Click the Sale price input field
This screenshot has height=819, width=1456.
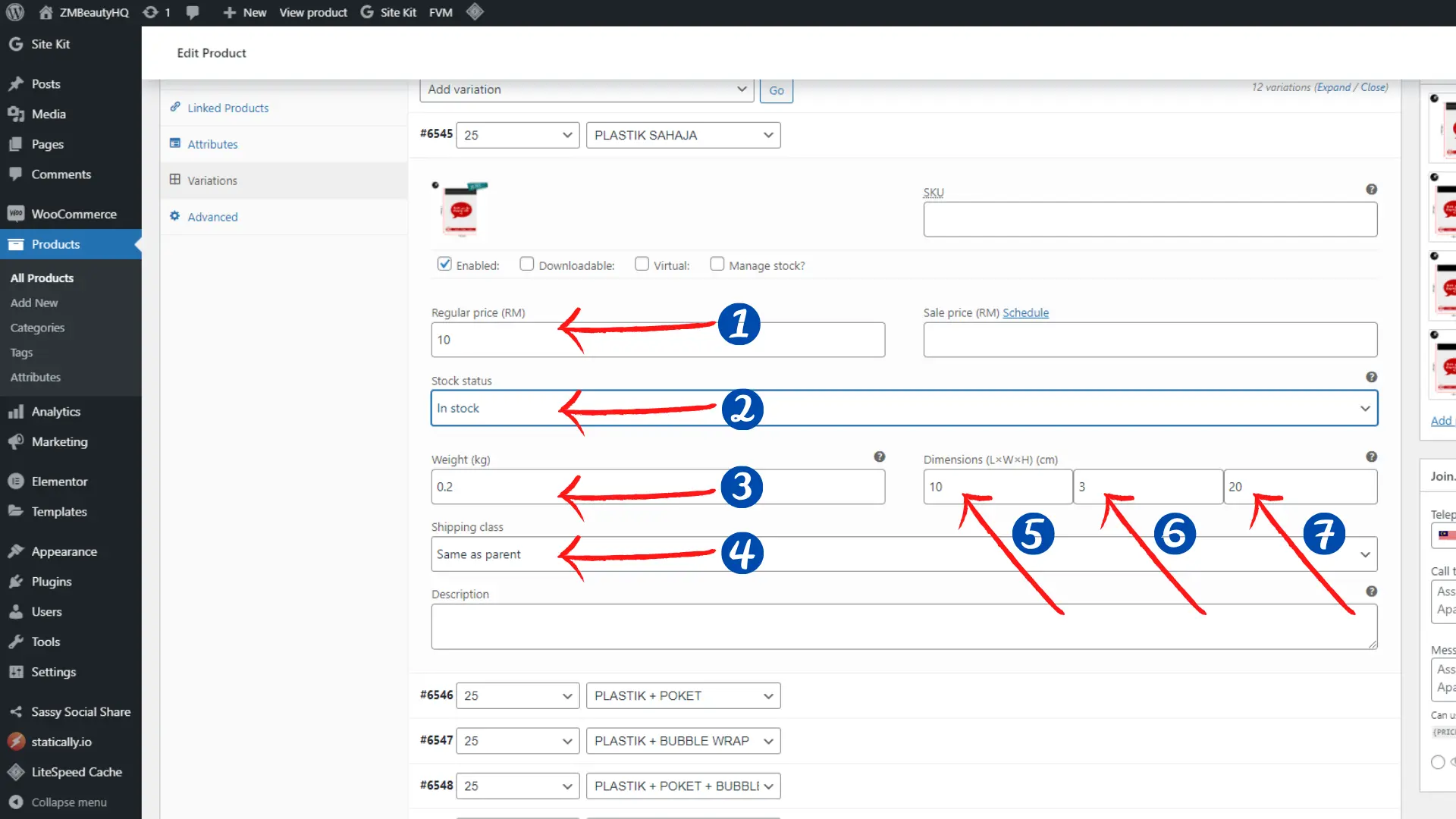point(1150,340)
